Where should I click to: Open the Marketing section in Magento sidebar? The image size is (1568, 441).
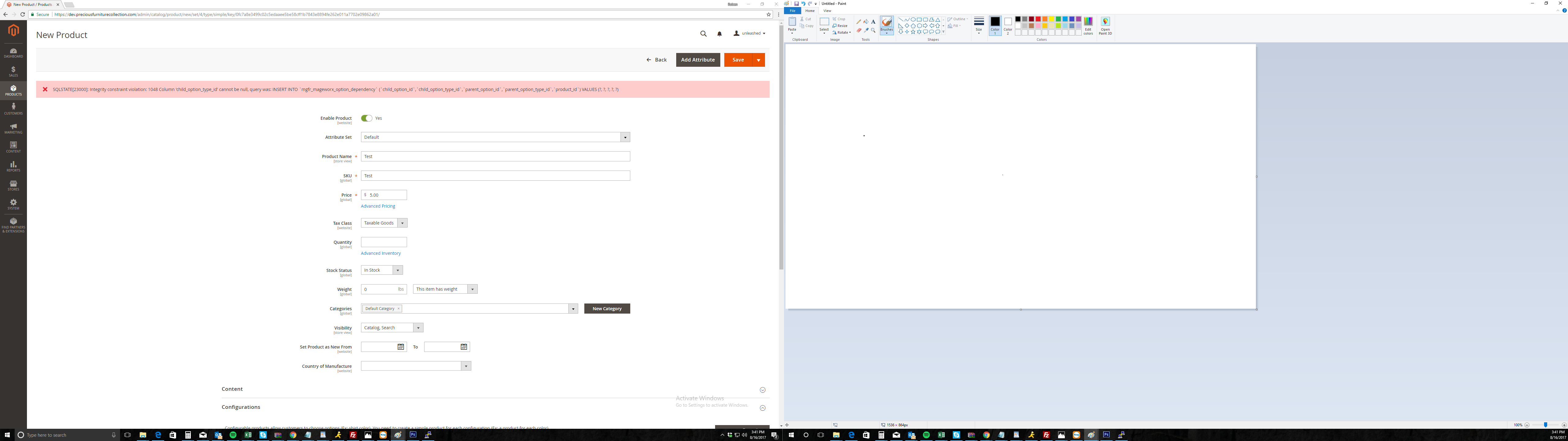click(x=13, y=129)
